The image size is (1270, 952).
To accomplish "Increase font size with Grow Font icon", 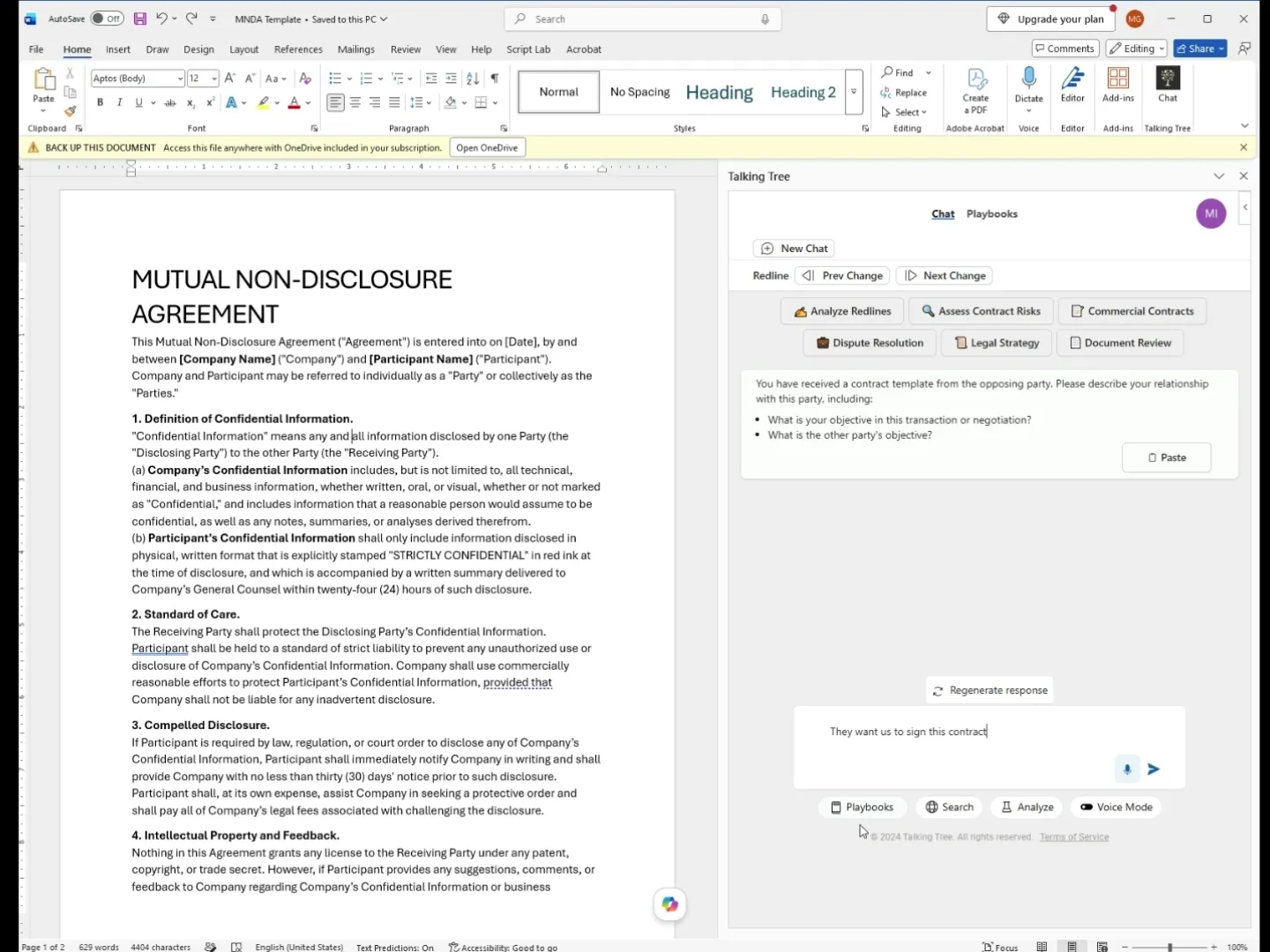I will (230, 78).
